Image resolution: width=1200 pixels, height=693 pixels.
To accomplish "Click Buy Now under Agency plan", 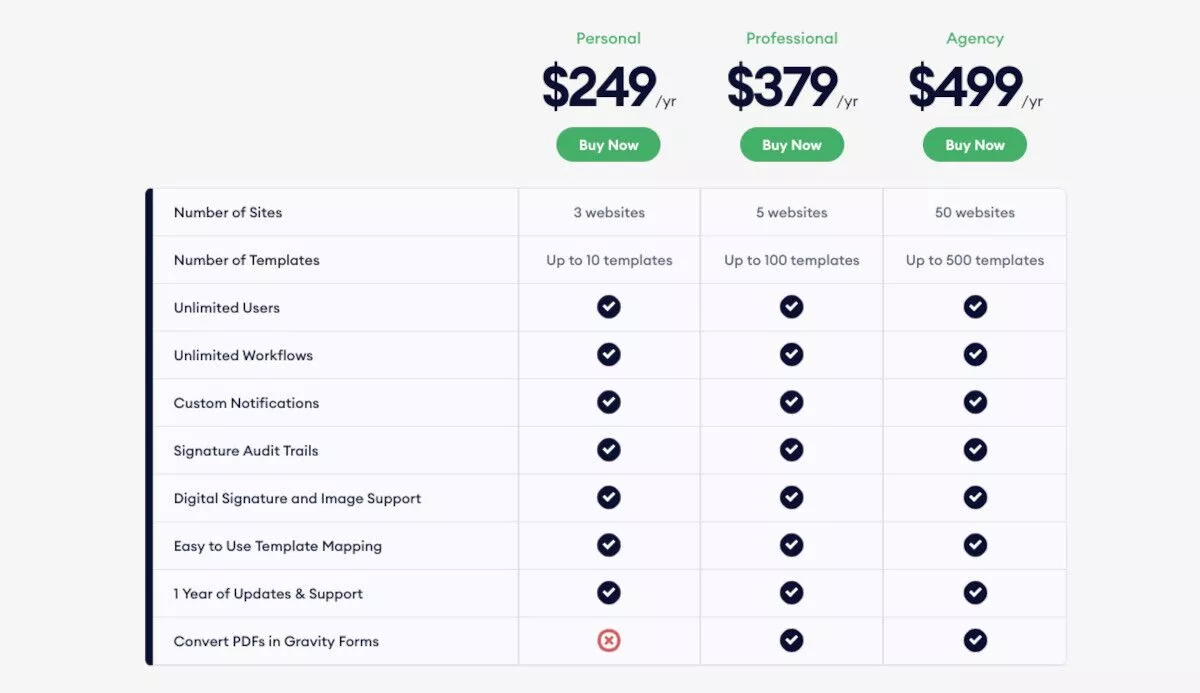I will click(975, 145).
